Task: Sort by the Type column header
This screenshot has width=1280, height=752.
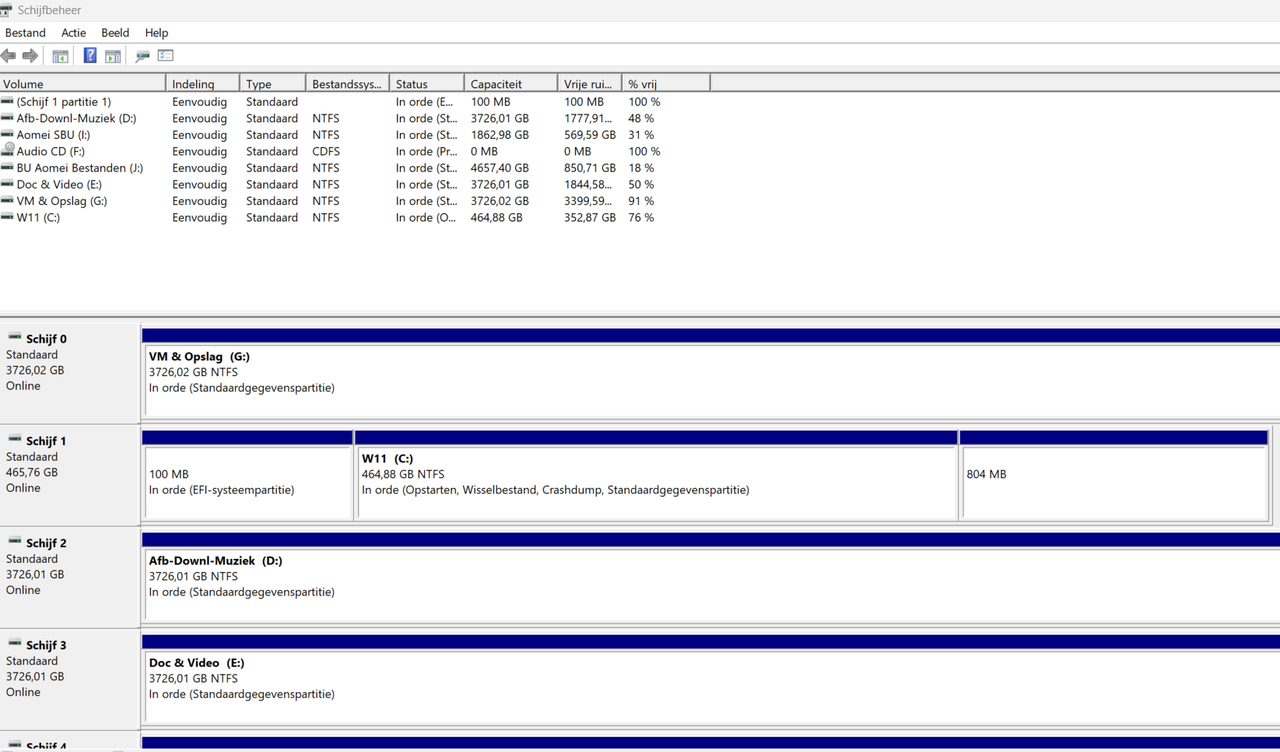Action: pos(273,83)
